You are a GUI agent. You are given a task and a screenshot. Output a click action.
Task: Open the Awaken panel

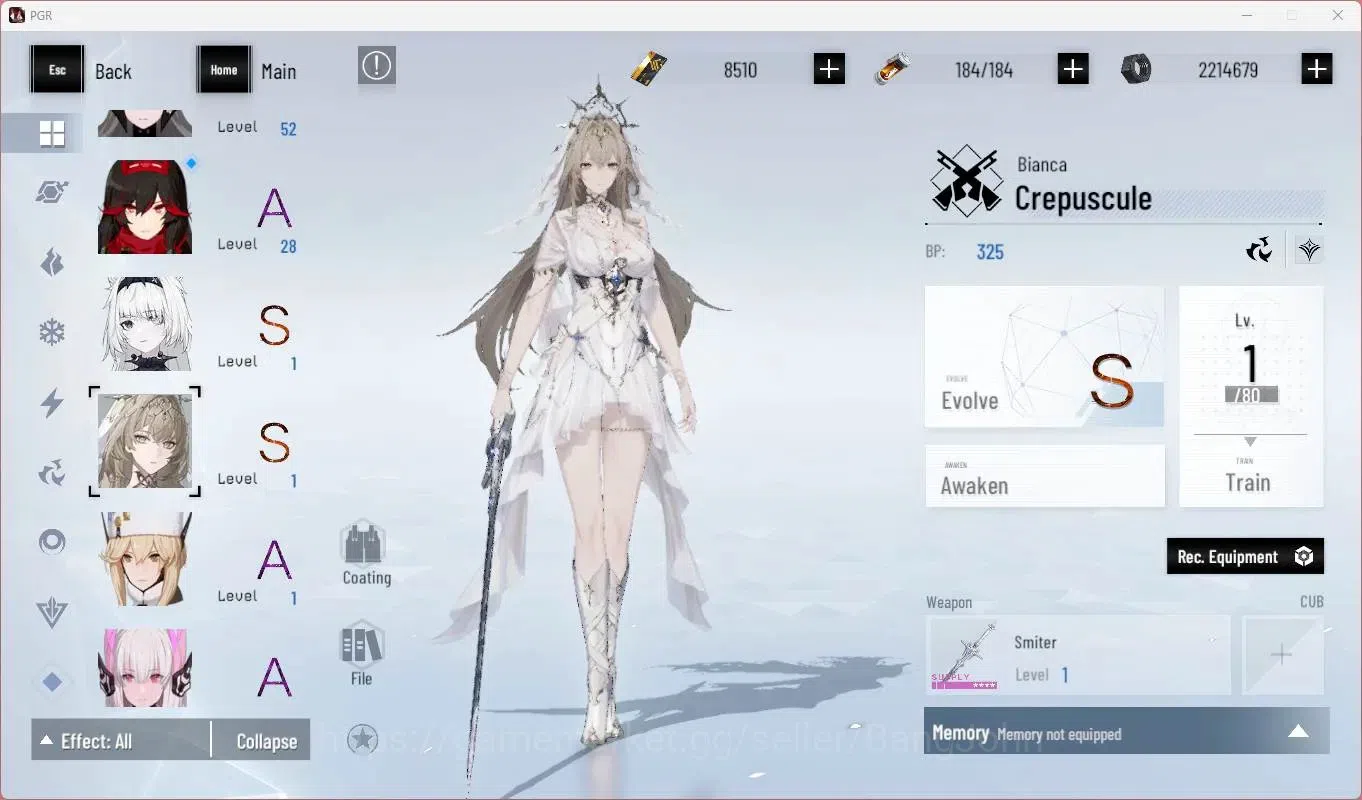pos(1045,476)
